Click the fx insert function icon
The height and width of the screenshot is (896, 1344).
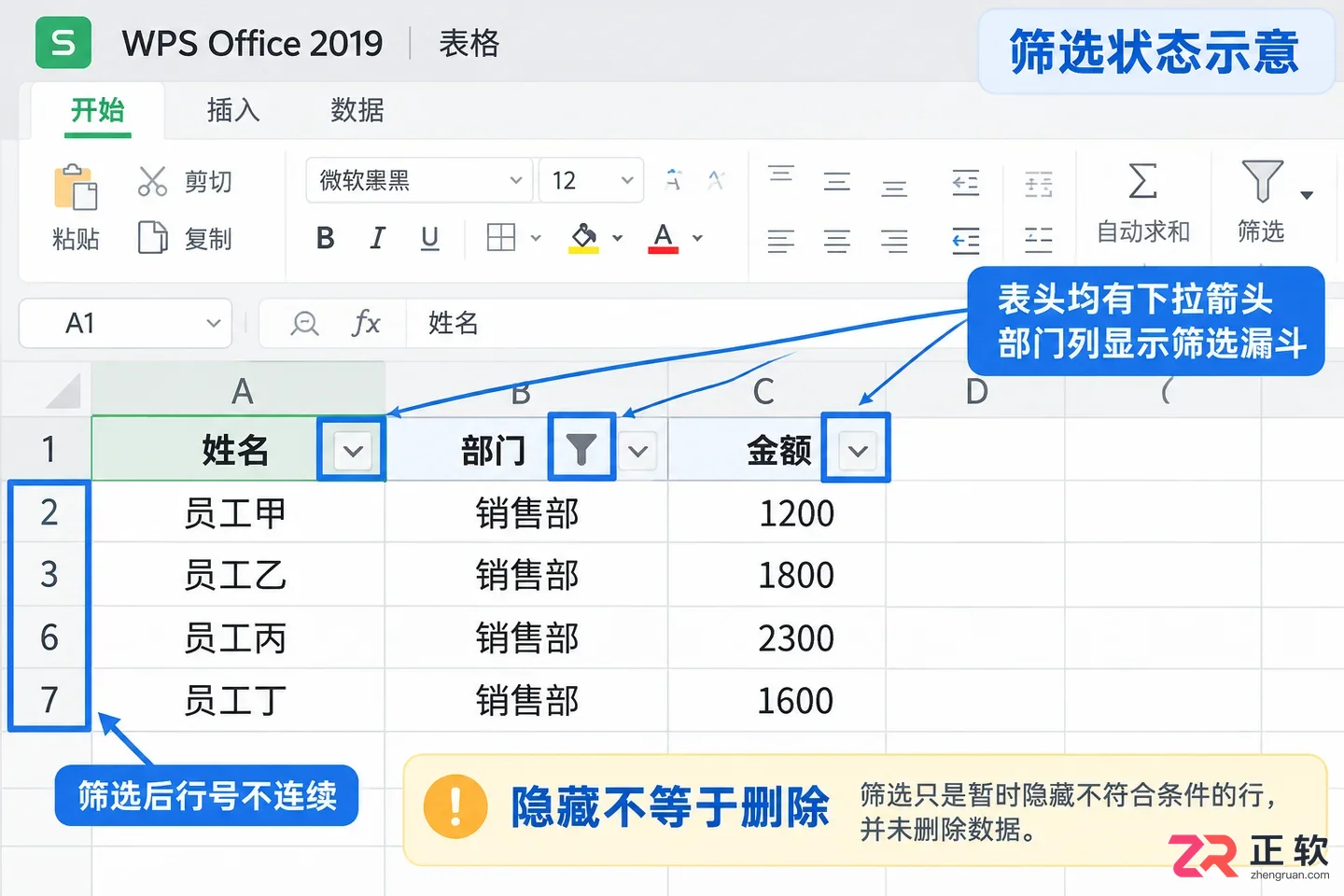coord(366,323)
